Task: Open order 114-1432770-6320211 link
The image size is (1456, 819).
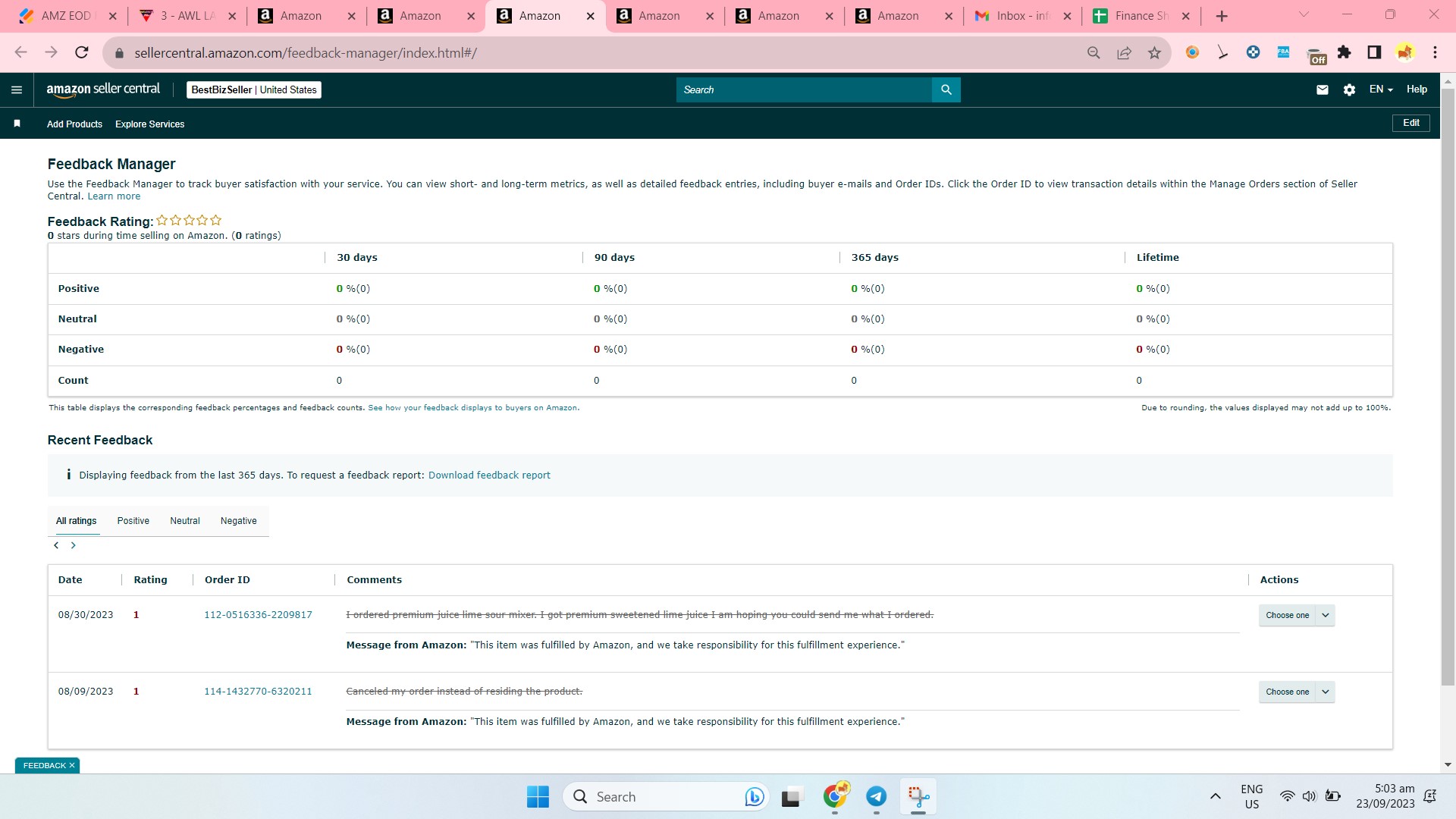Action: [x=258, y=692]
